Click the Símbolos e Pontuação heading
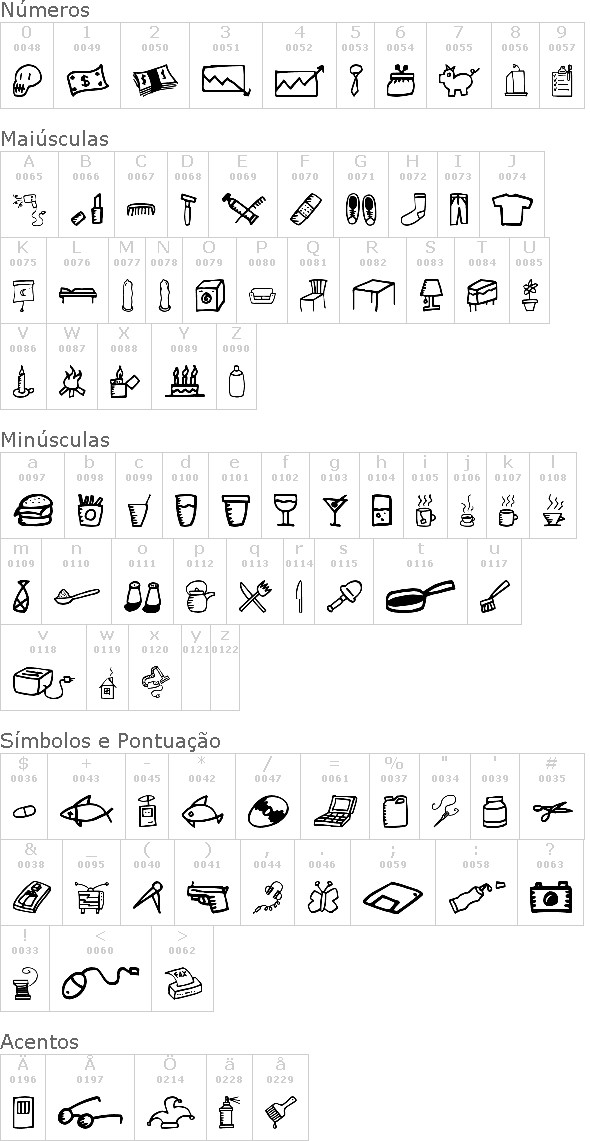590x1141 pixels. pos(110,741)
